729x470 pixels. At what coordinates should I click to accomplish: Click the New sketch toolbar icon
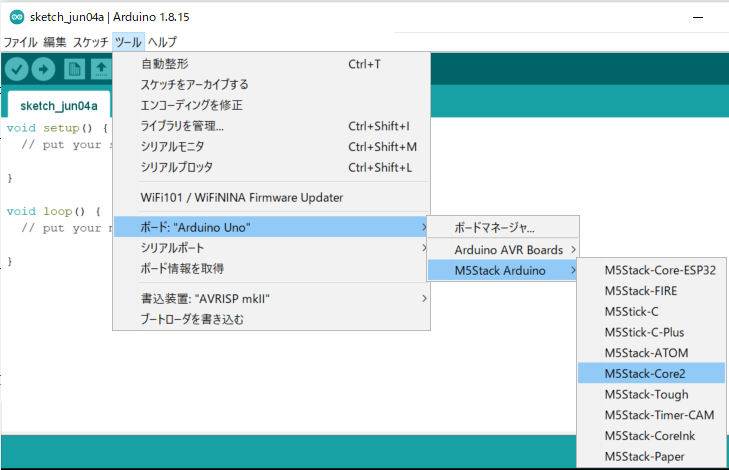pos(74,69)
